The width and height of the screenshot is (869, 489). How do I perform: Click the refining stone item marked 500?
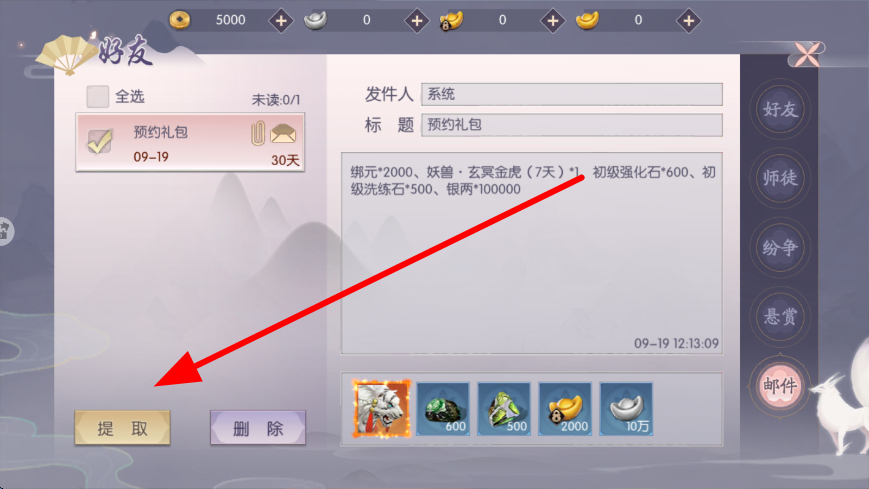pos(504,409)
